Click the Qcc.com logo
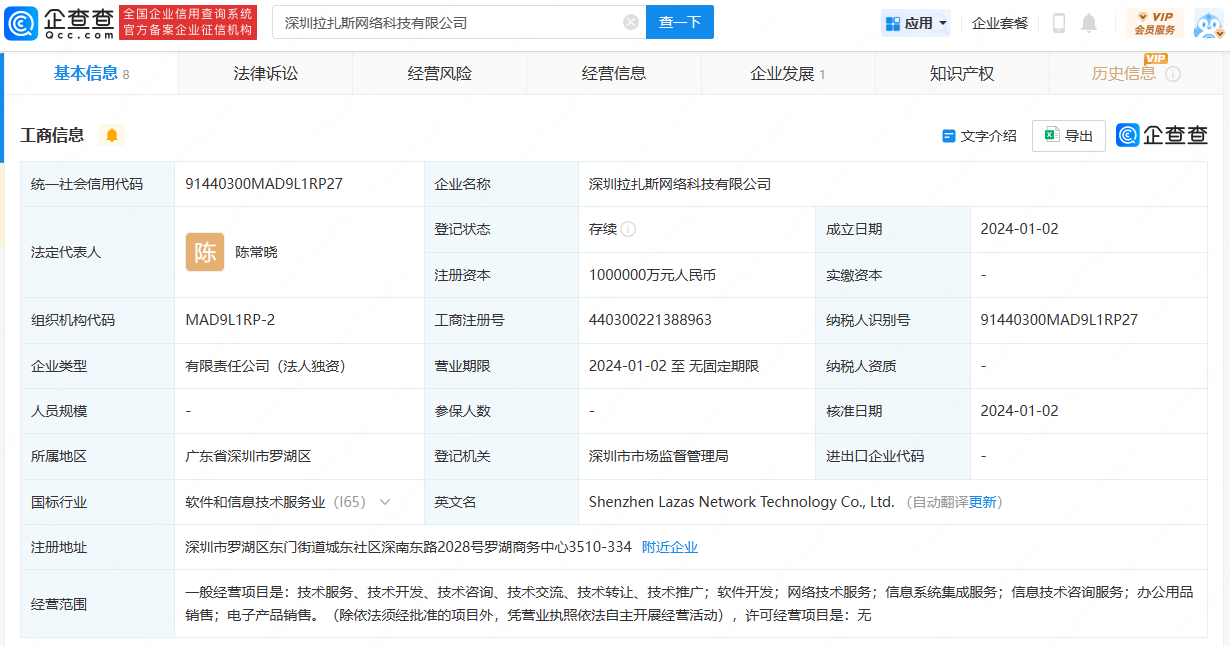The image size is (1230, 646). click(59, 22)
